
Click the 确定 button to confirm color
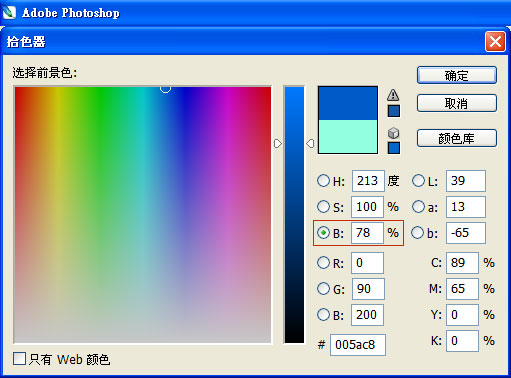457,75
